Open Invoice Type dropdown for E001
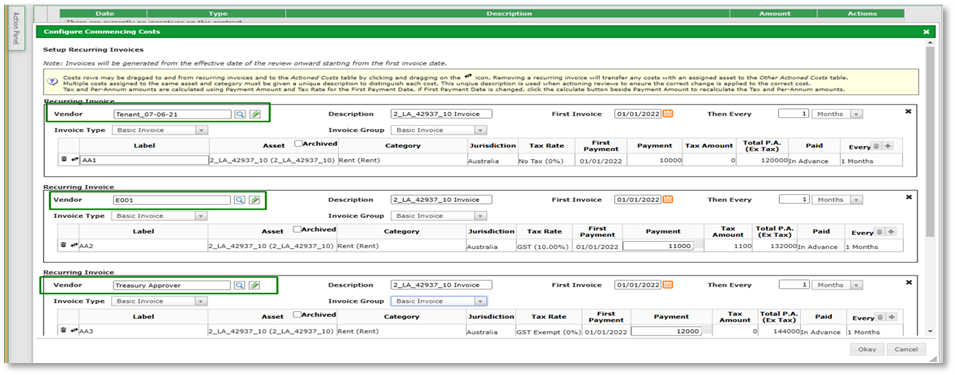Image resolution: width=955 pixels, height=375 pixels. 160,216
